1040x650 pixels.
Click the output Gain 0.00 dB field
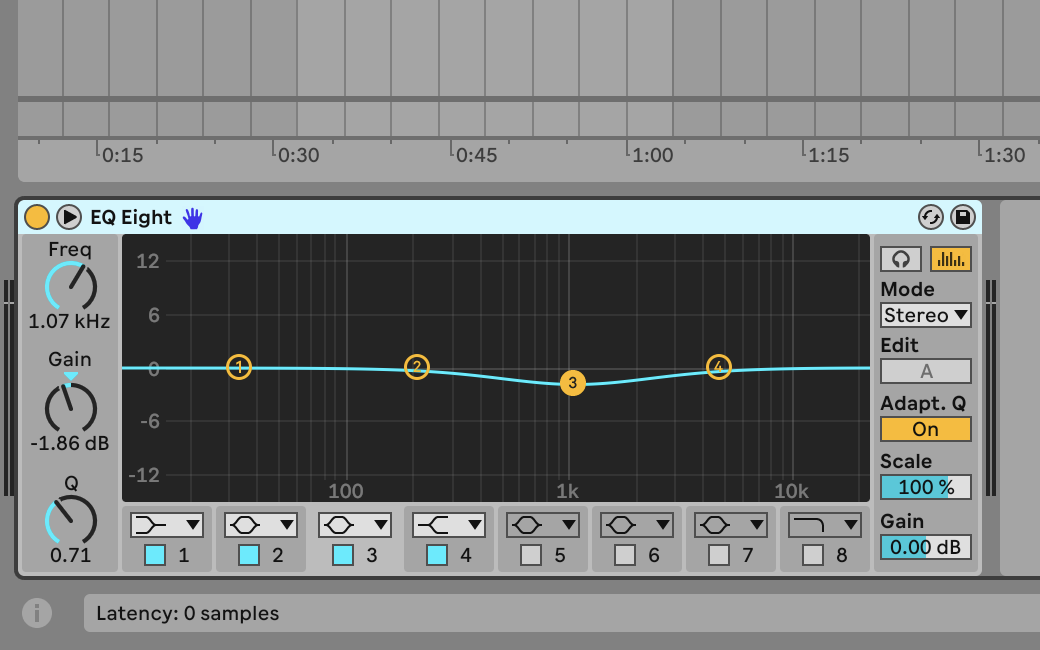(926, 547)
